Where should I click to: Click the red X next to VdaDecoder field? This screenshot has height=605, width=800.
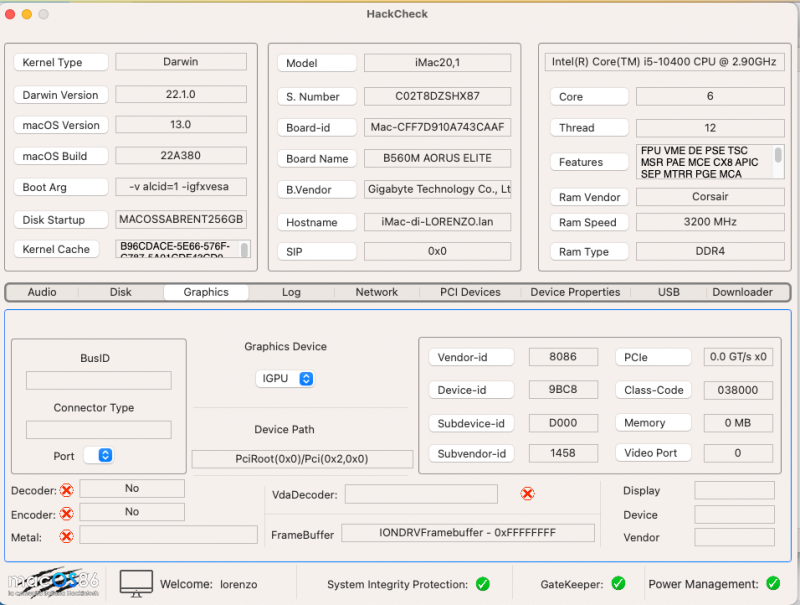coord(527,493)
